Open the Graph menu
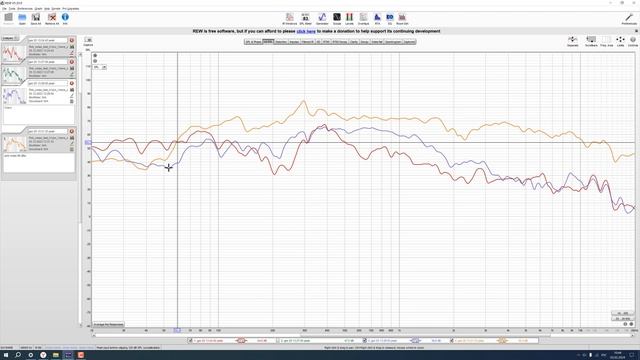The width and height of the screenshot is (640, 360). click(x=38, y=9)
